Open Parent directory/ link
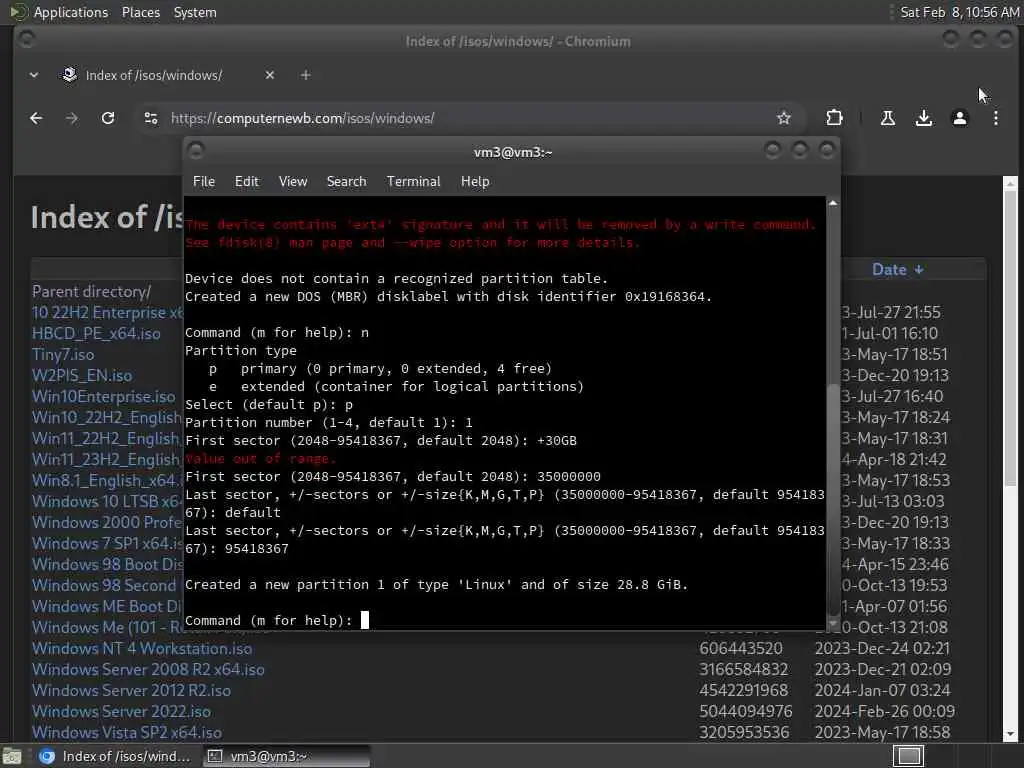The image size is (1024, 768). [x=91, y=291]
